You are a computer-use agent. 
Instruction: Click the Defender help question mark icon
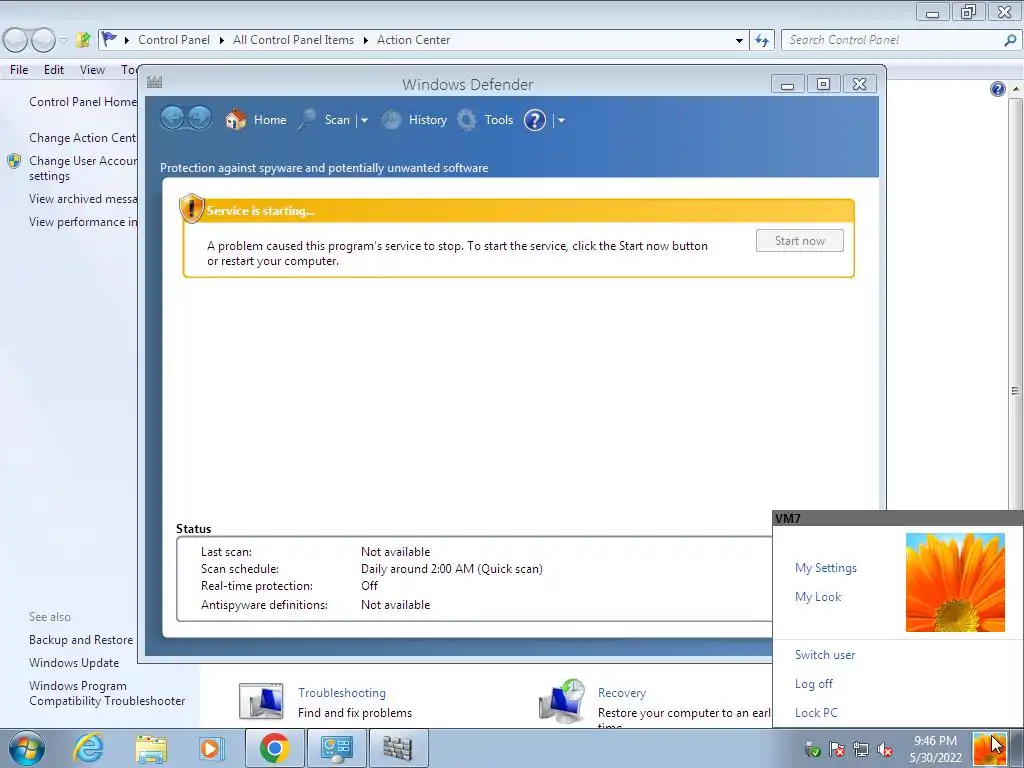point(535,120)
